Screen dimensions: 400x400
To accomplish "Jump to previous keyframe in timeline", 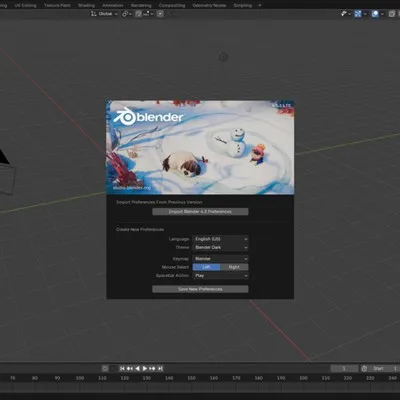I will tap(130, 368).
